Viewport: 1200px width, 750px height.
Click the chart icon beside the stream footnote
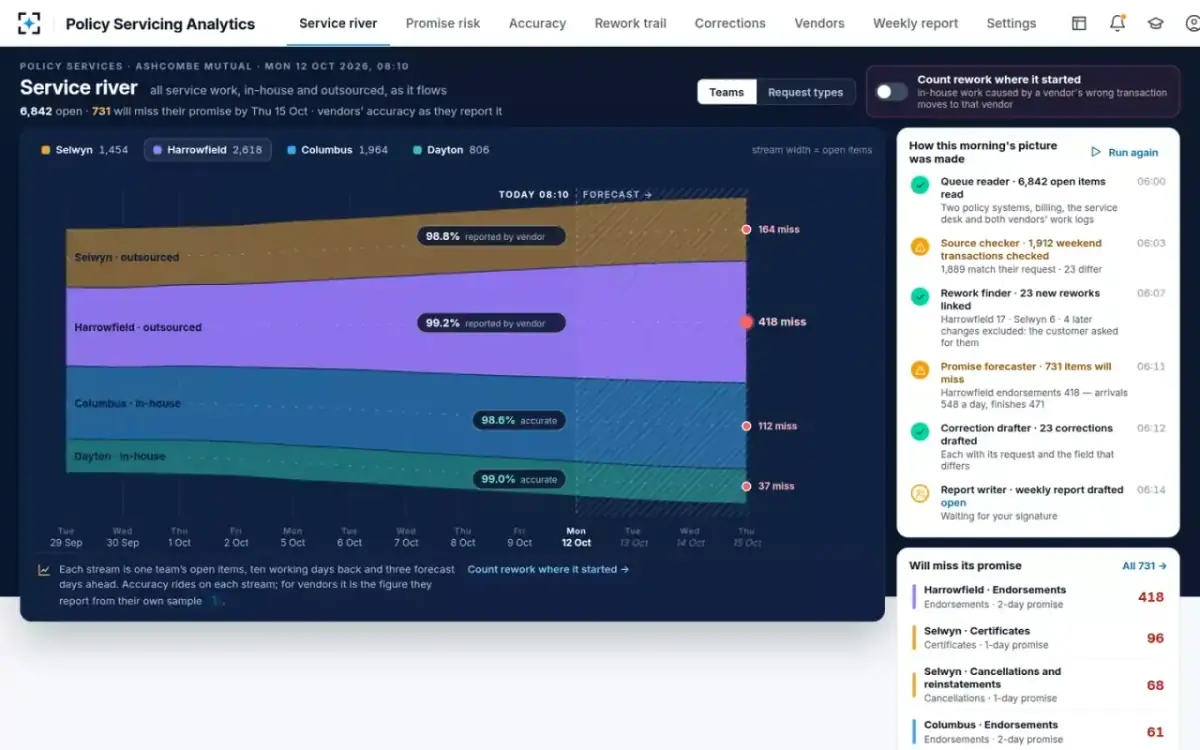pos(44,570)
